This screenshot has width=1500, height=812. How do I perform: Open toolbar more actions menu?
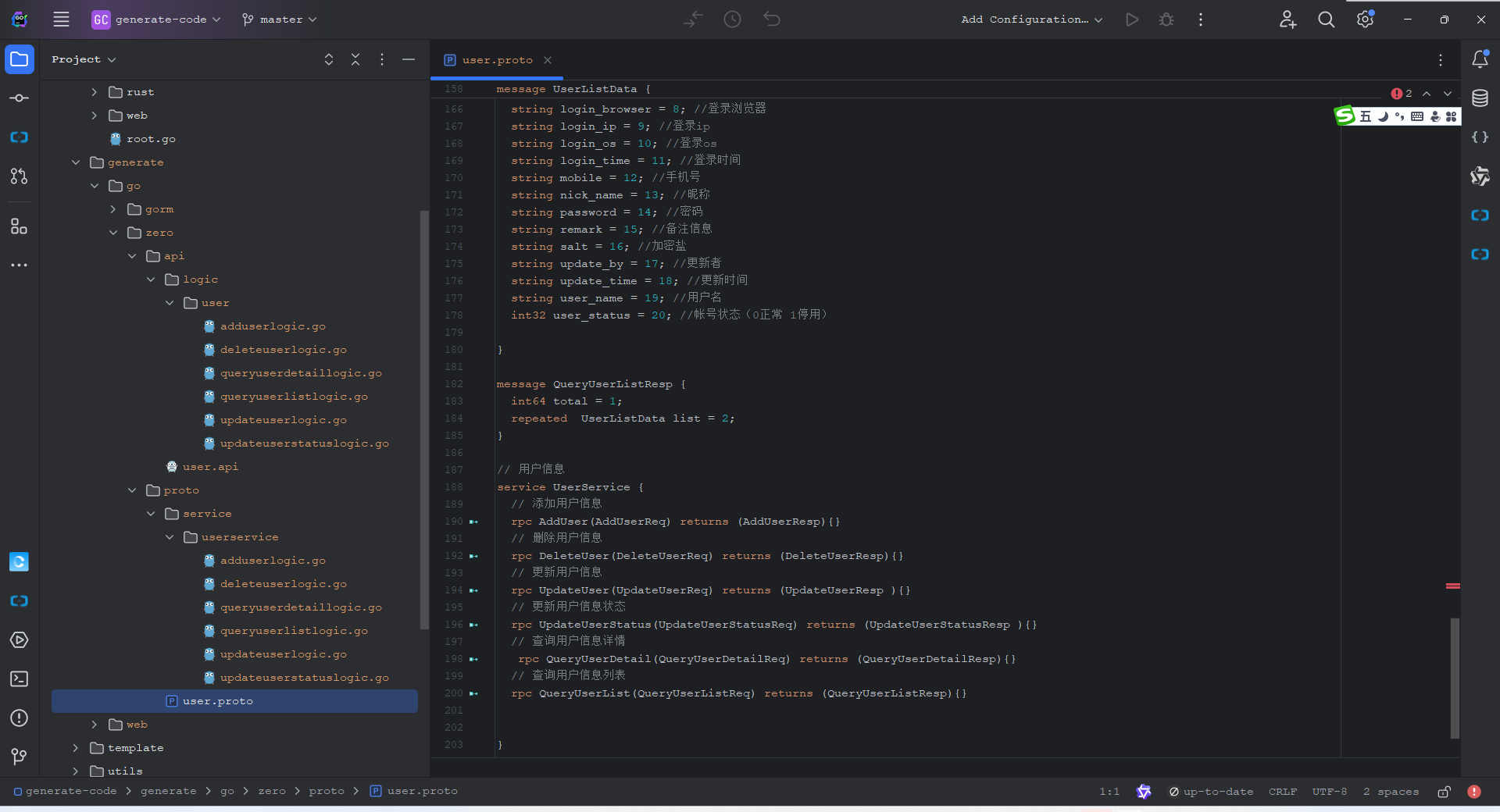click(1201, 20)
